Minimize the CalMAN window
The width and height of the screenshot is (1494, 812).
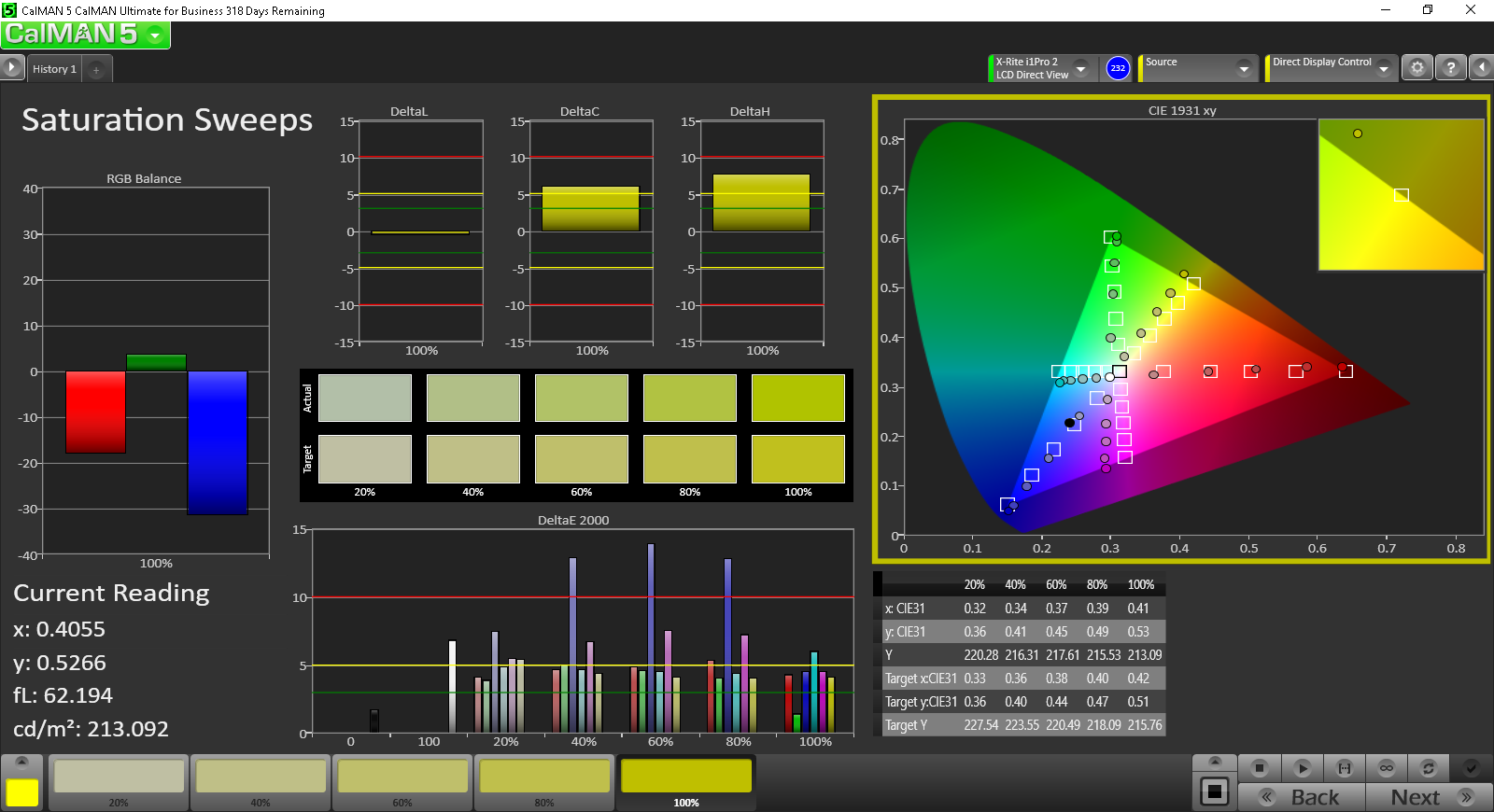pos(1386,10)
